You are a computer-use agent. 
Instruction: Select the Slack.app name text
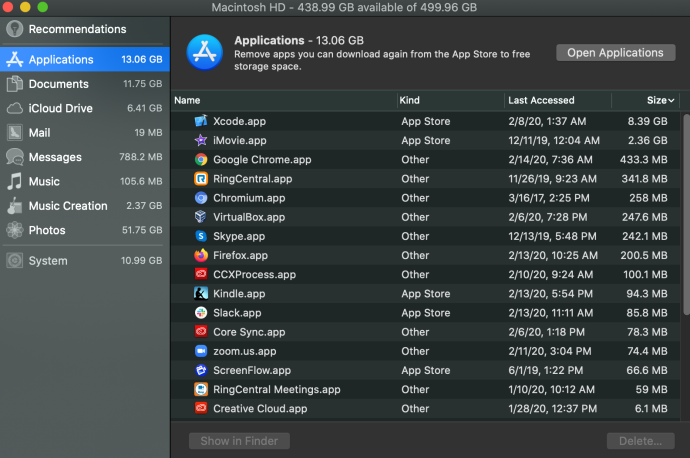click(x=237, y=313)
